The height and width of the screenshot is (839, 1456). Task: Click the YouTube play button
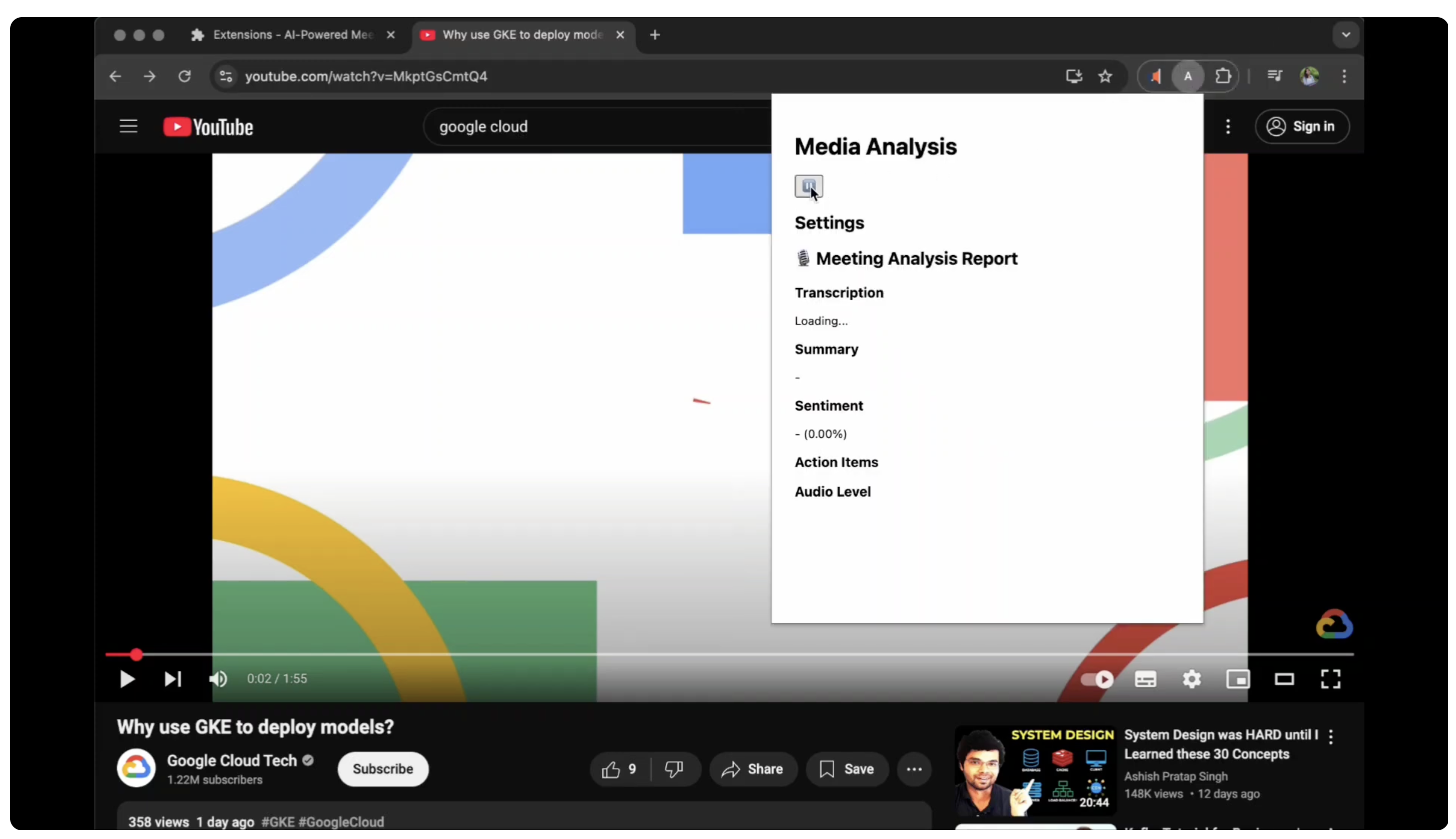pyautogui.click(x=127, y=679)
